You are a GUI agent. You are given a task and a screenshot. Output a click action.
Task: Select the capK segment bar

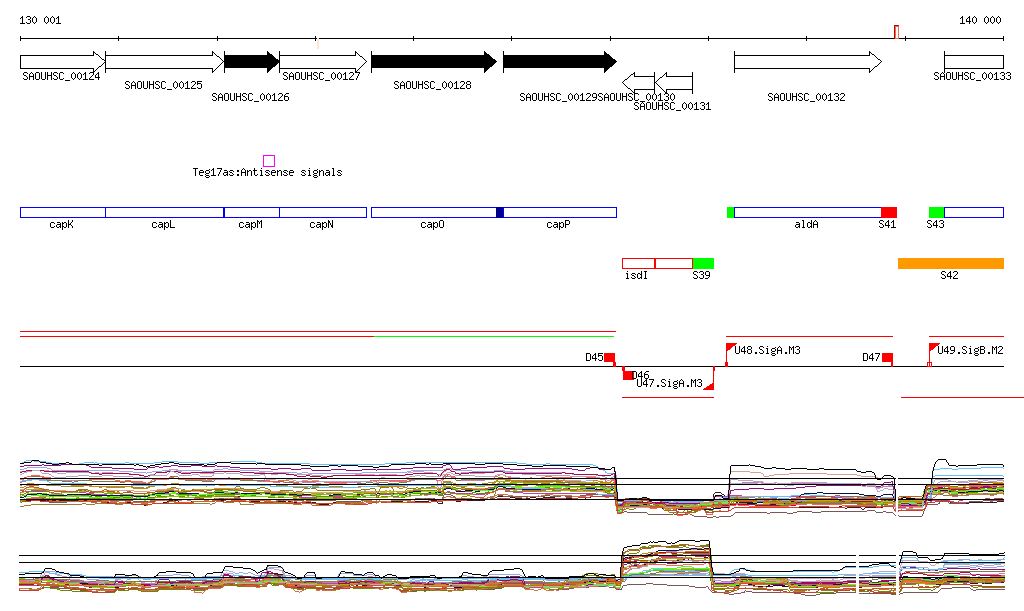click(x=63, y=212)
